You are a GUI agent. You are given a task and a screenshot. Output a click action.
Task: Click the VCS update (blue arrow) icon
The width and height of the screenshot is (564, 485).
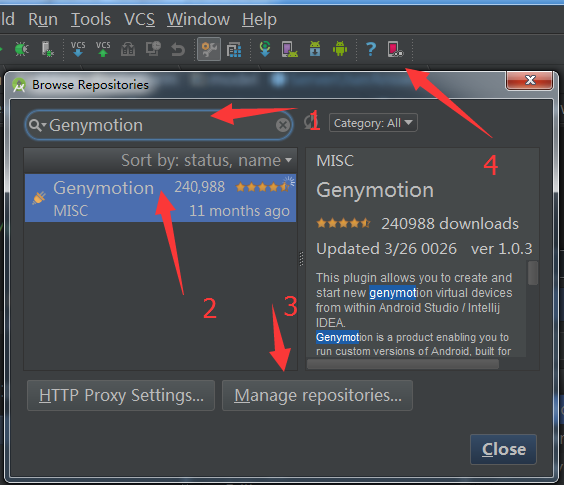pos(78,49)
